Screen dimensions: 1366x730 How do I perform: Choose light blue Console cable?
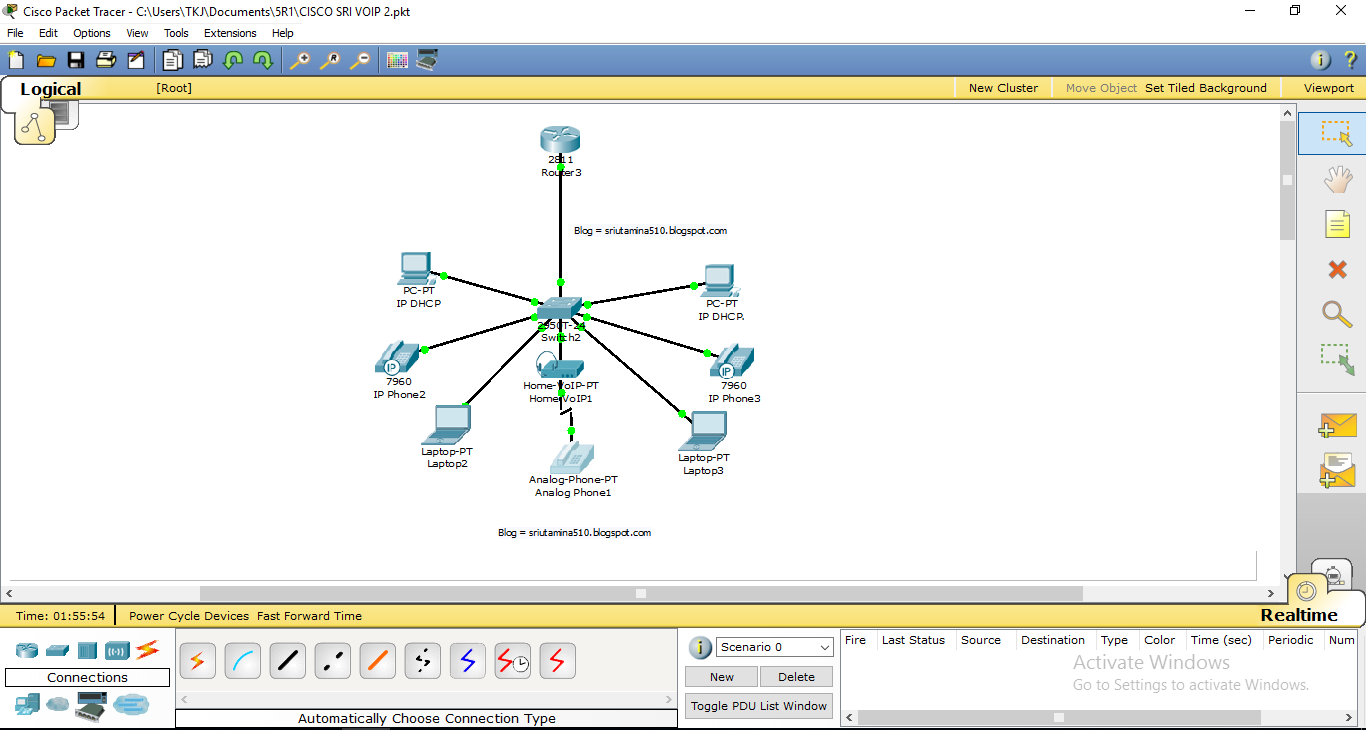[x=242, y=661]
